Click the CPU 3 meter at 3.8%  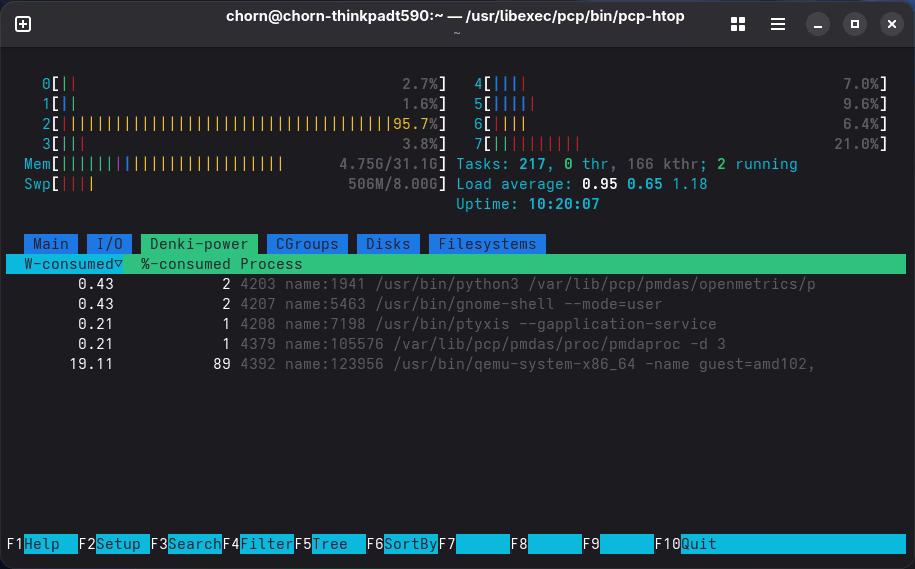click(244, 144)
